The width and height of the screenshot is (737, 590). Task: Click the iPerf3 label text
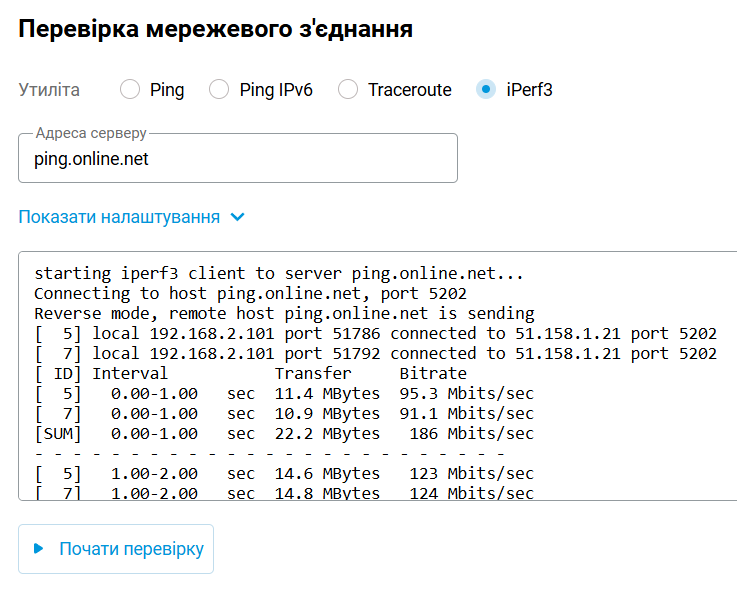coord(529,90)
